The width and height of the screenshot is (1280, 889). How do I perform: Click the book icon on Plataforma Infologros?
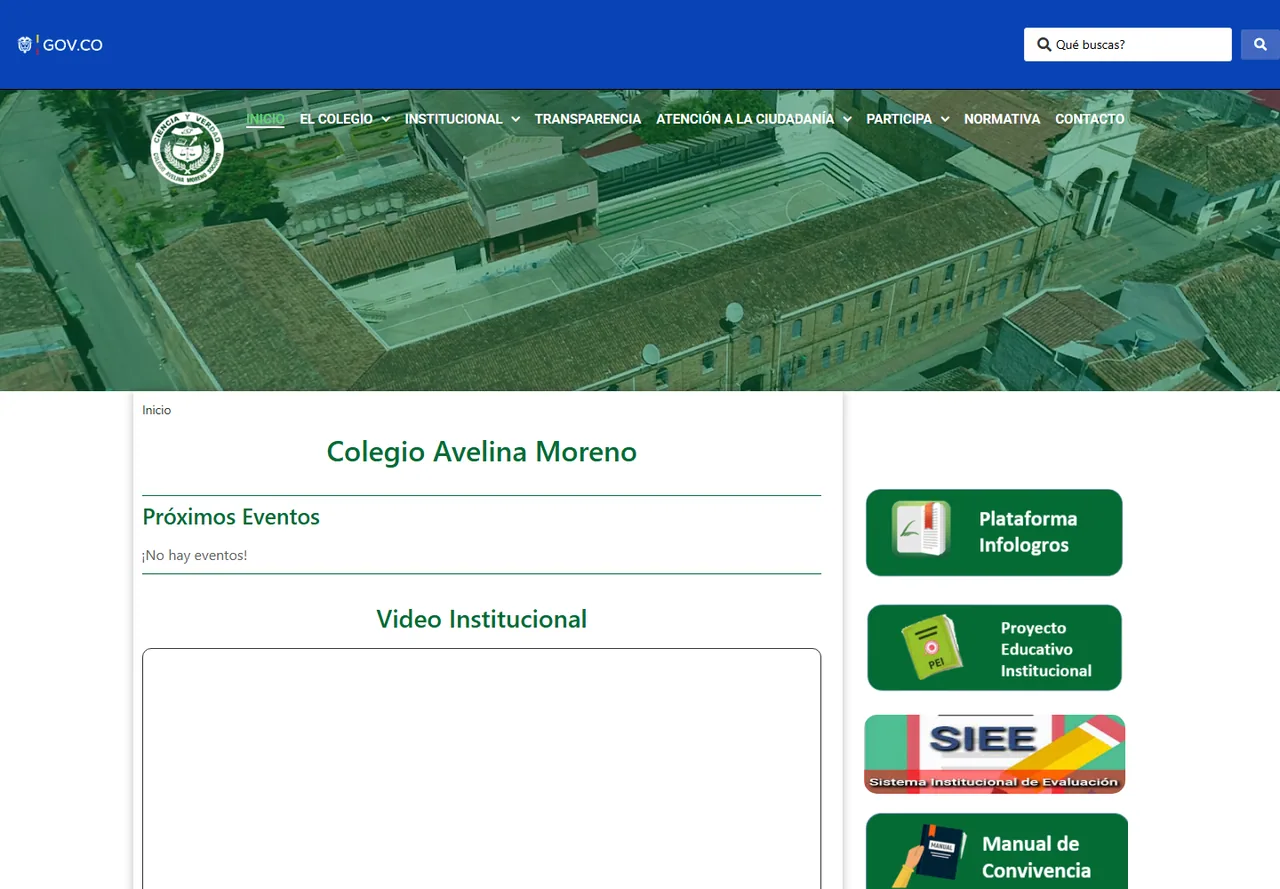pyautogui.click(x=920, y=529)
